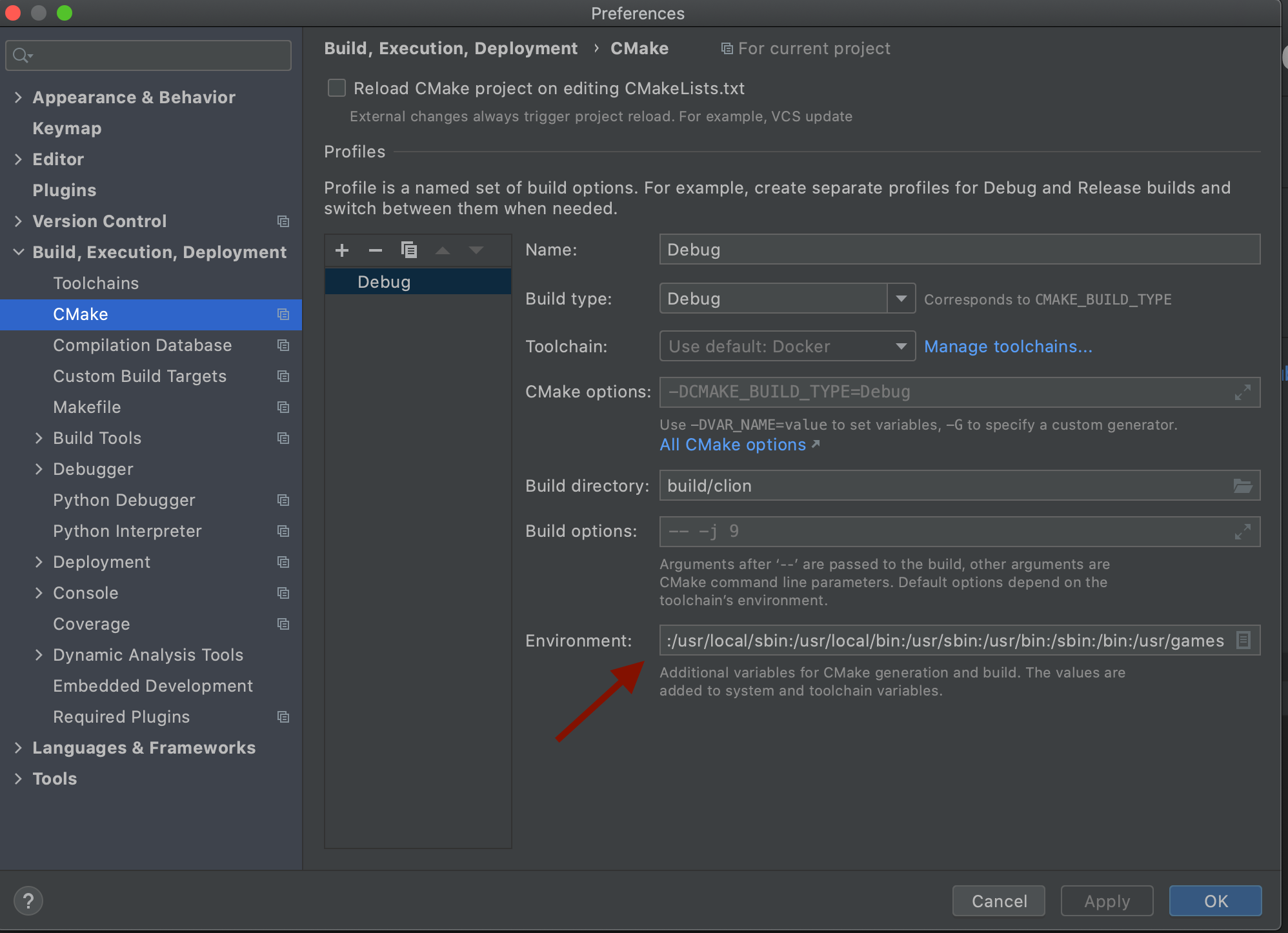Click the OK button
Screen dimensions: 1288x933
tap(1215, 899)
